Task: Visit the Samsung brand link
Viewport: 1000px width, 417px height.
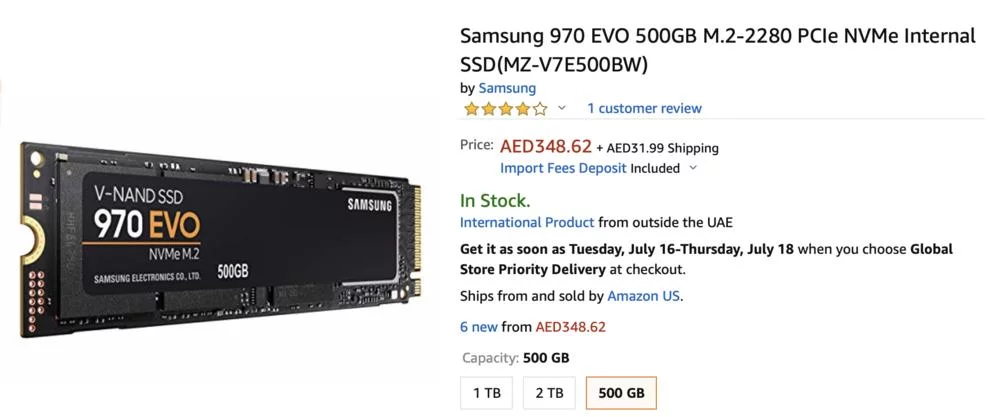Action: tap(507, 88)
